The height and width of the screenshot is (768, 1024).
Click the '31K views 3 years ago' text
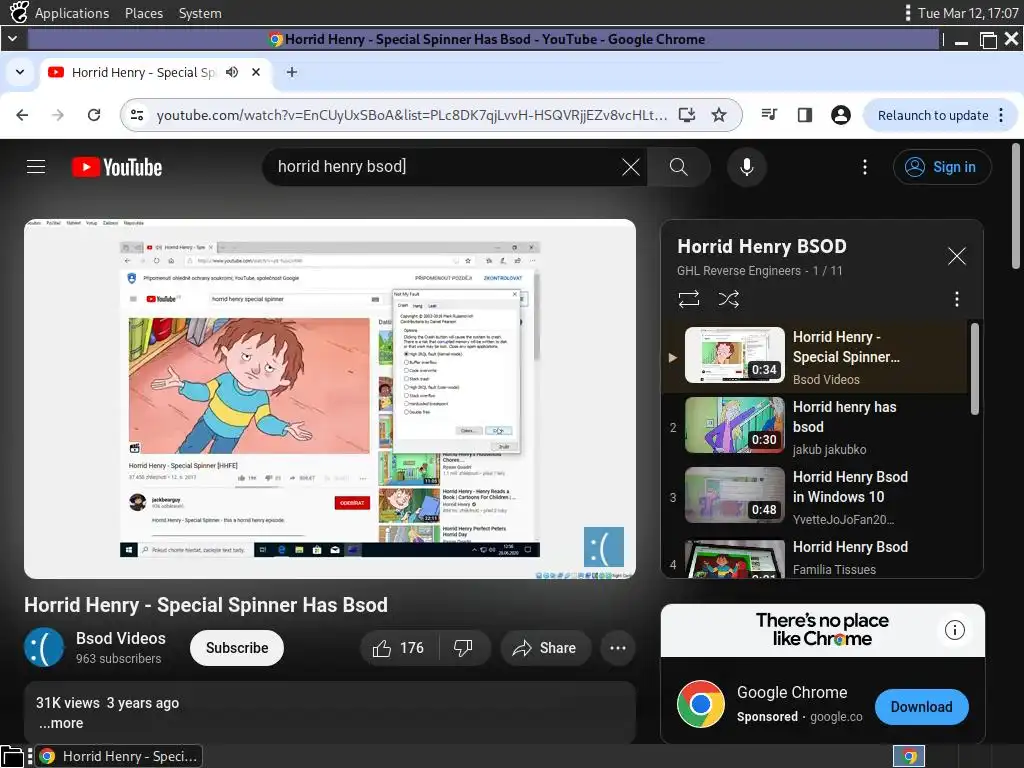coord(107,703)
